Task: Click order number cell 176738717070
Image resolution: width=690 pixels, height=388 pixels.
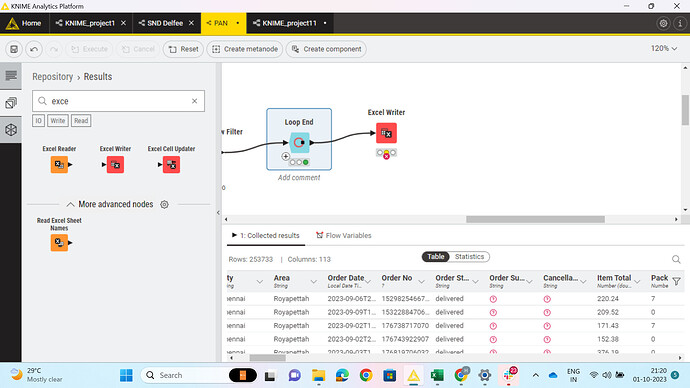Action: (x=405, y=326)
